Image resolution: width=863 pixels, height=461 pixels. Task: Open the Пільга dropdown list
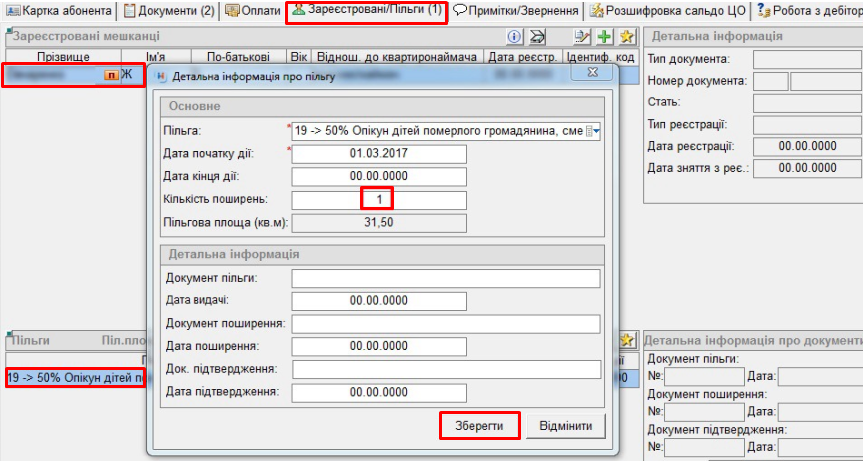(x=594, y=131)
